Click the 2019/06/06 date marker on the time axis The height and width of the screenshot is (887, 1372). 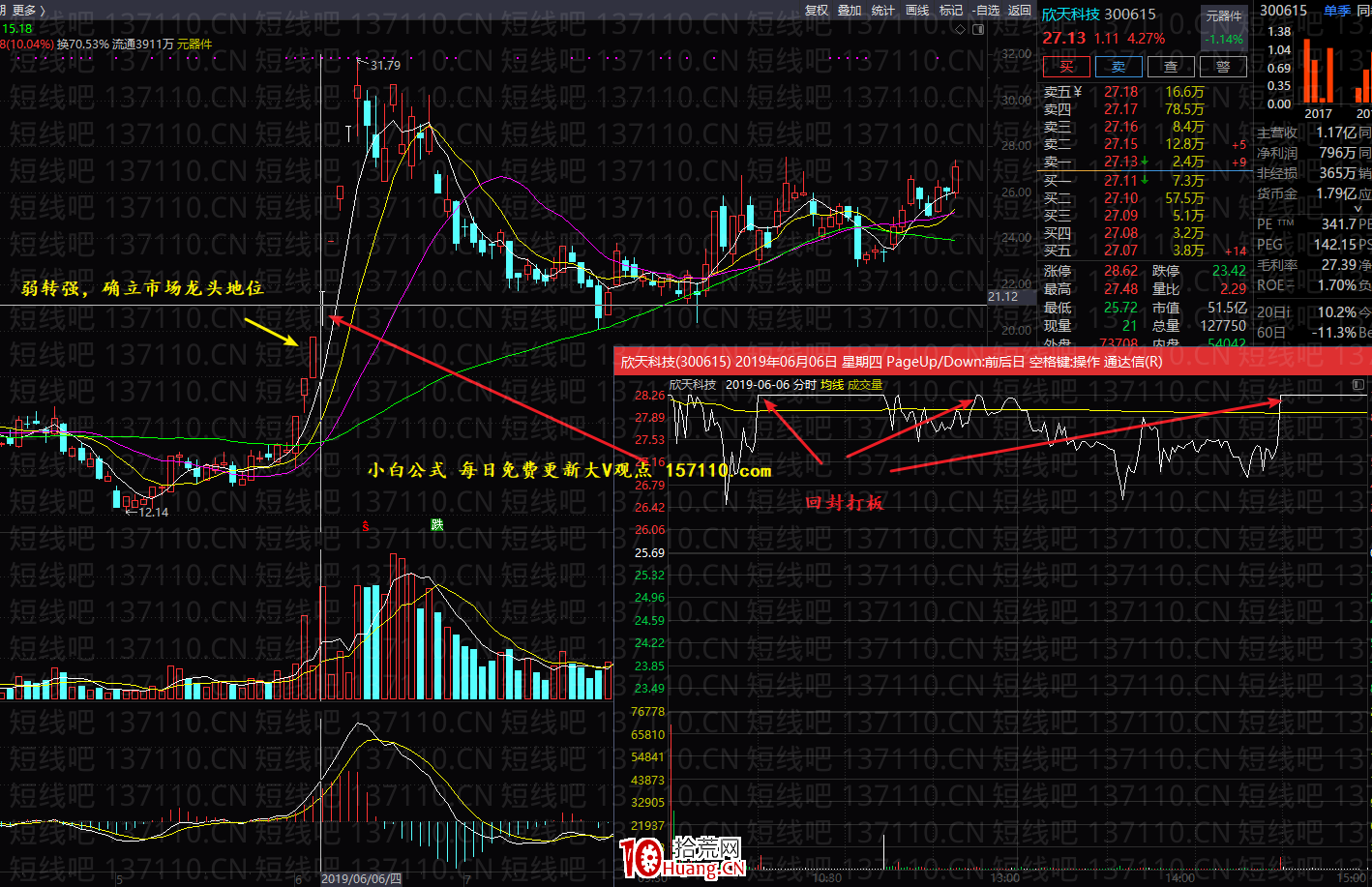coord(361,878)
